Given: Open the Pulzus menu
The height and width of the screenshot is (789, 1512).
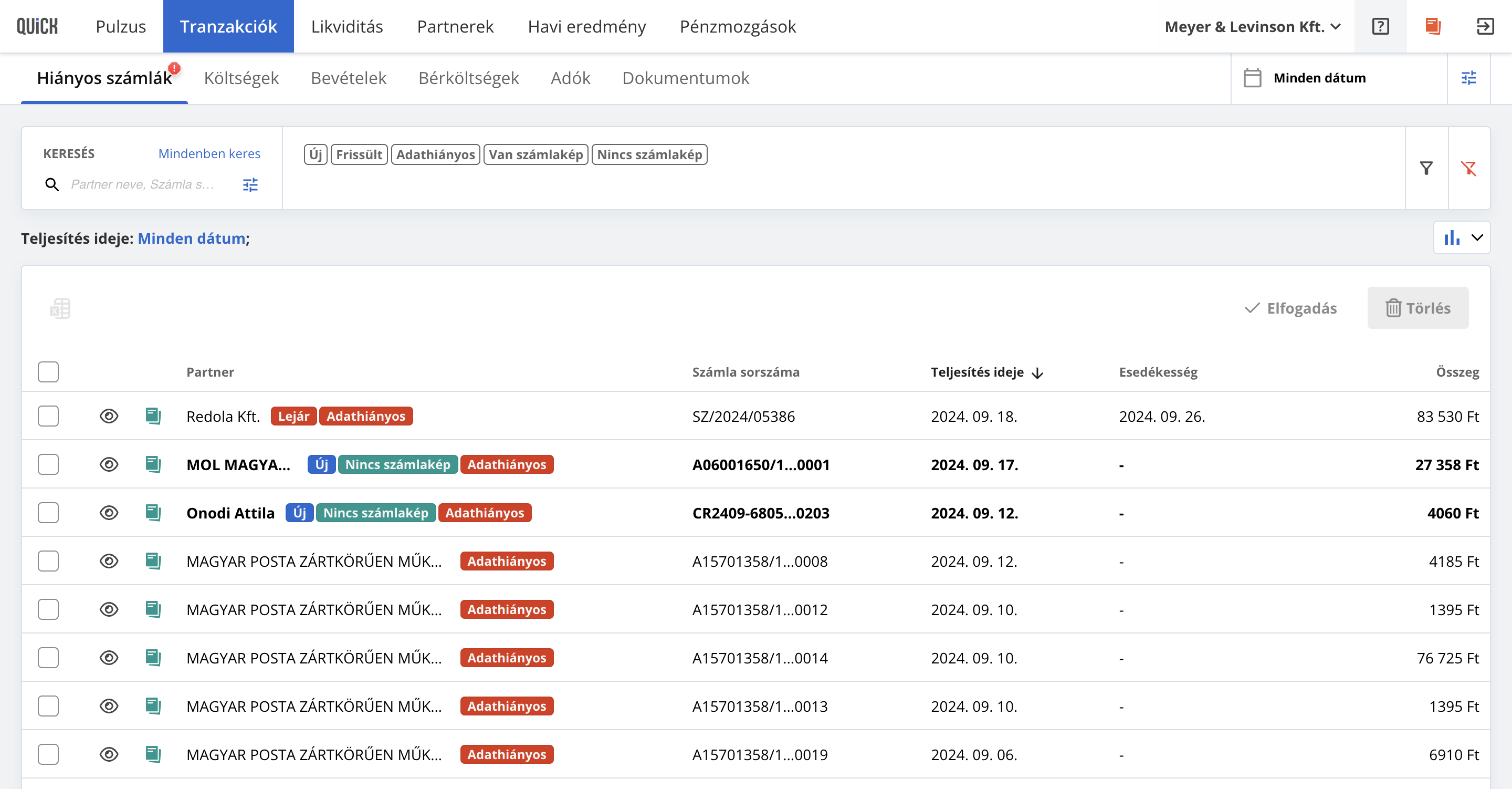Looking at the screenshot, I should [x=120, y=26].
